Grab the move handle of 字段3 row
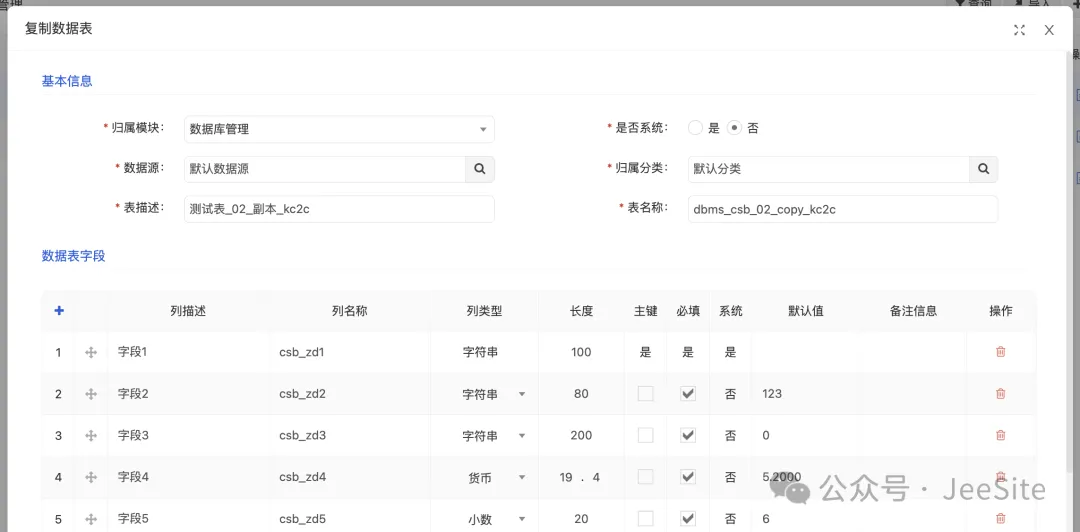This screenshot has height=532, width=1080. (x=90, y=436)
